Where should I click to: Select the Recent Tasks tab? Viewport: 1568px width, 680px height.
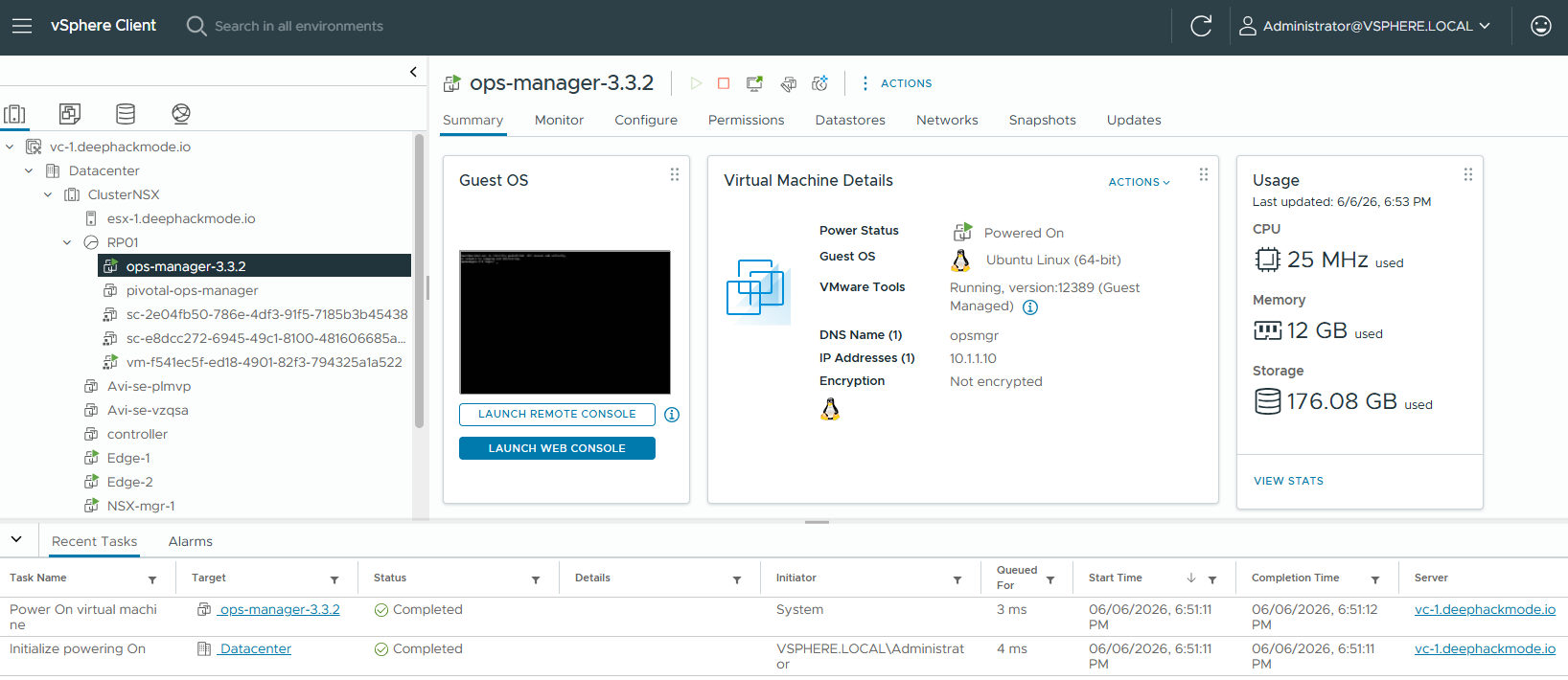point(94,541)
